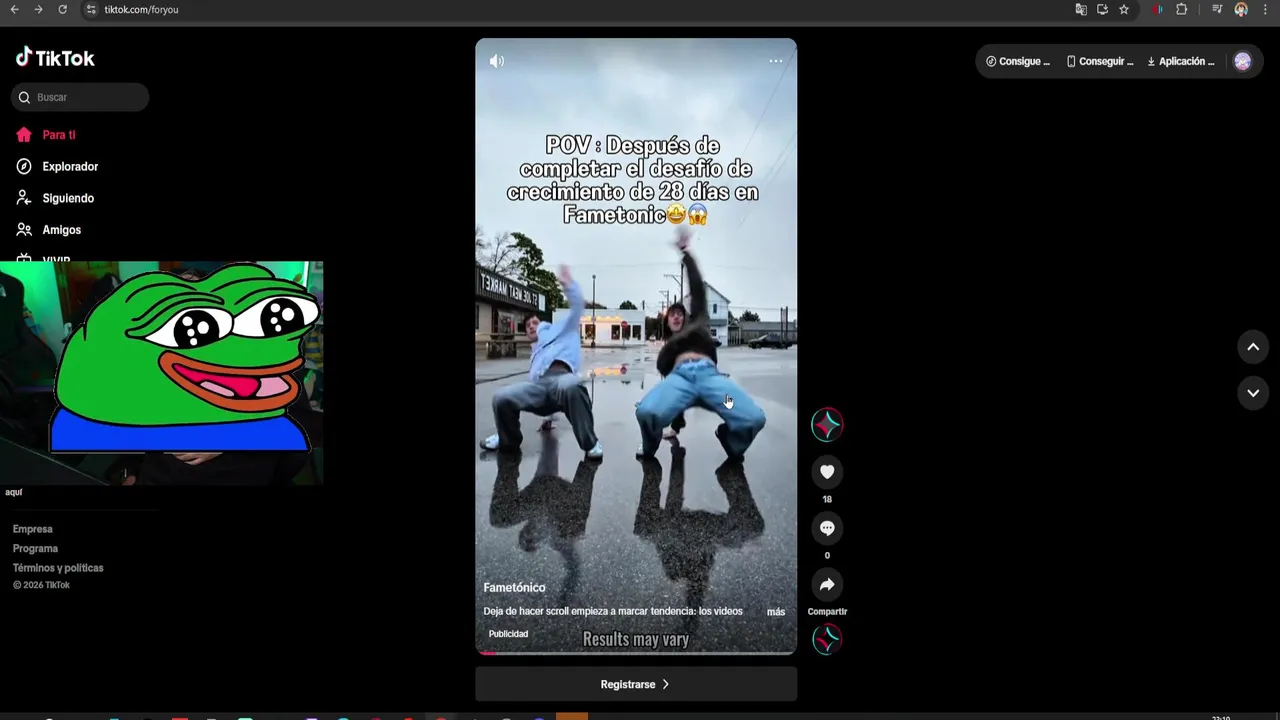Screen dimensions: 1280x720
Task: Click the 'Consigue ...' coins button
Action: pos(1017,61)
